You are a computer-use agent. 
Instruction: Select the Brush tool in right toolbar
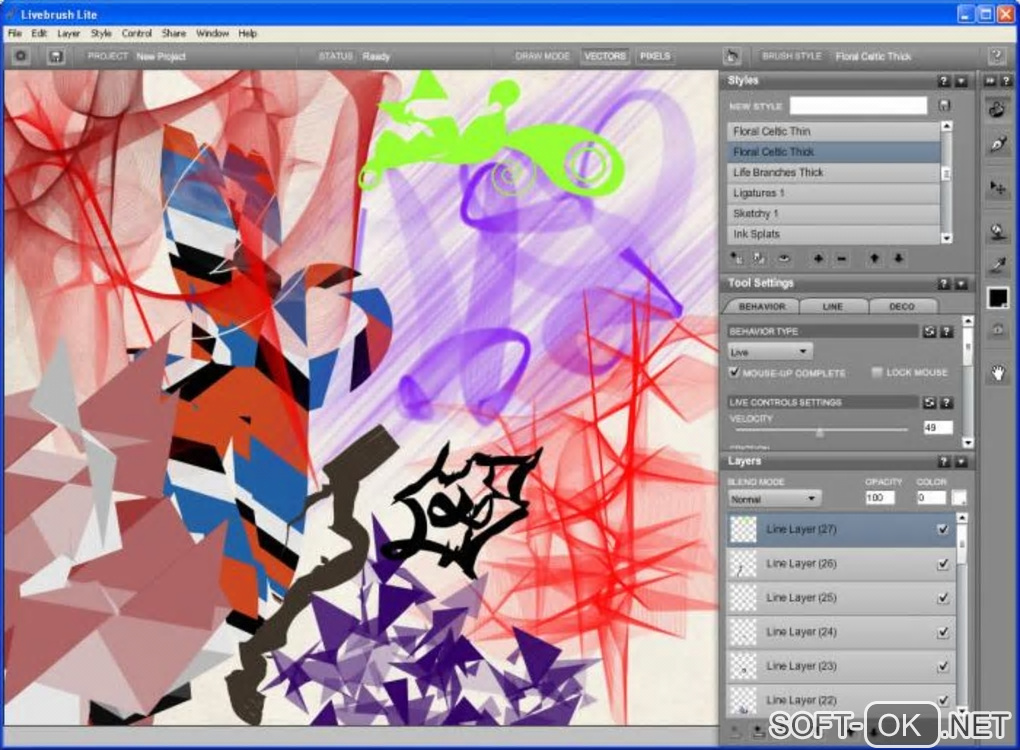pyautogui.click(x=997, y=109)
